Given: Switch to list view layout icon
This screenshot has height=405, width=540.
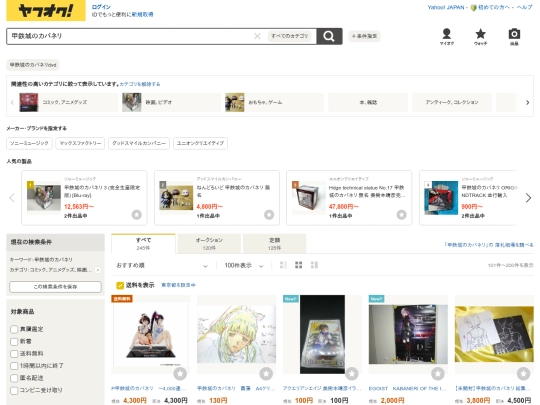Looking at the screenshot, I should pos(283,265).
